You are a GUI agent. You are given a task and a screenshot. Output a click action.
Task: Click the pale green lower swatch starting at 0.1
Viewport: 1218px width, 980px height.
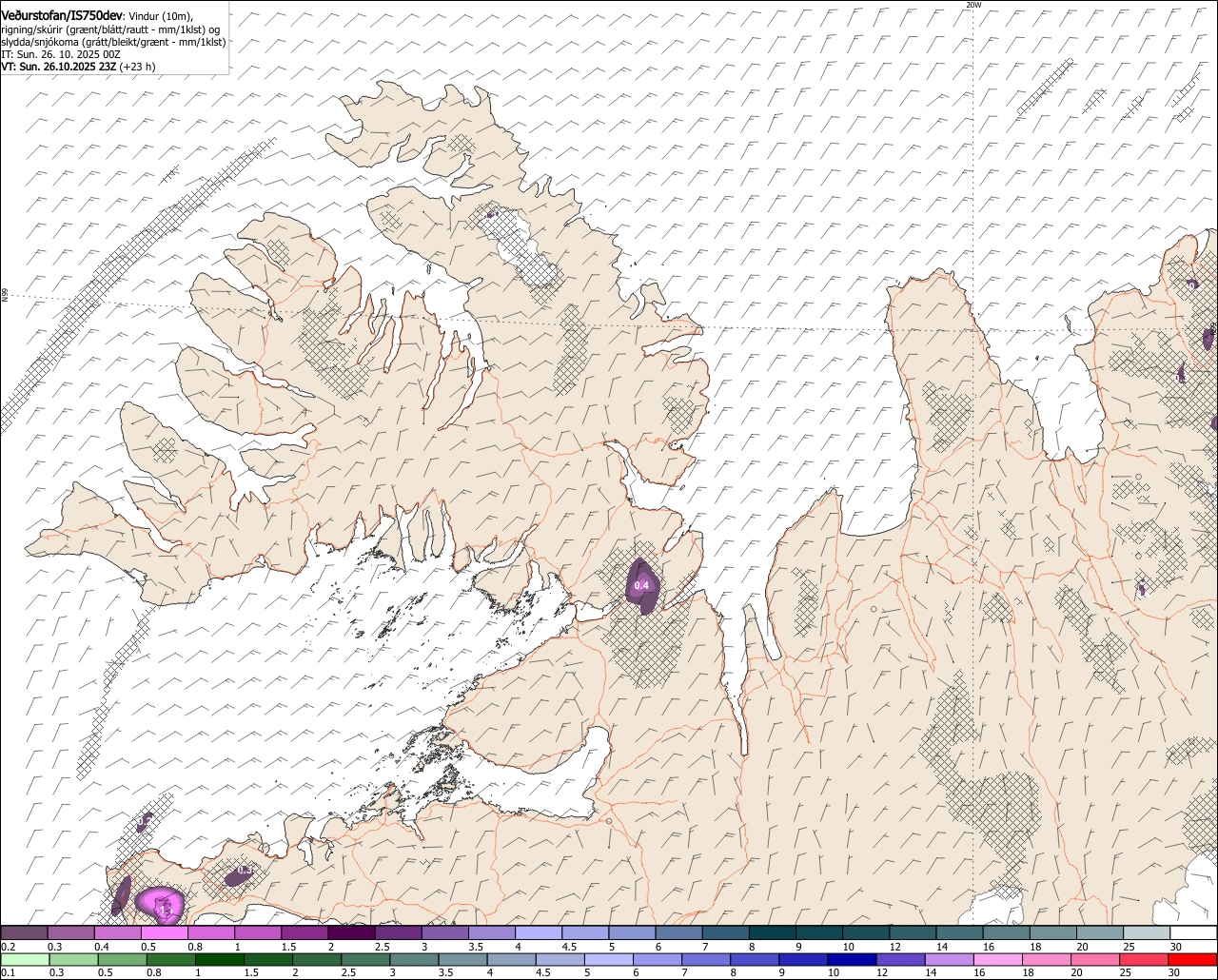pos(24,959)
